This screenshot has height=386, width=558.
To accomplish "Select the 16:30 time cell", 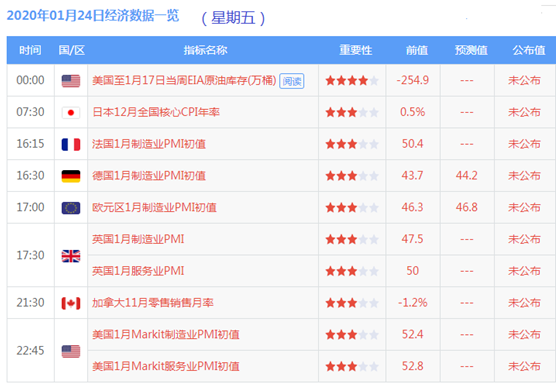I will click(30, 175).
